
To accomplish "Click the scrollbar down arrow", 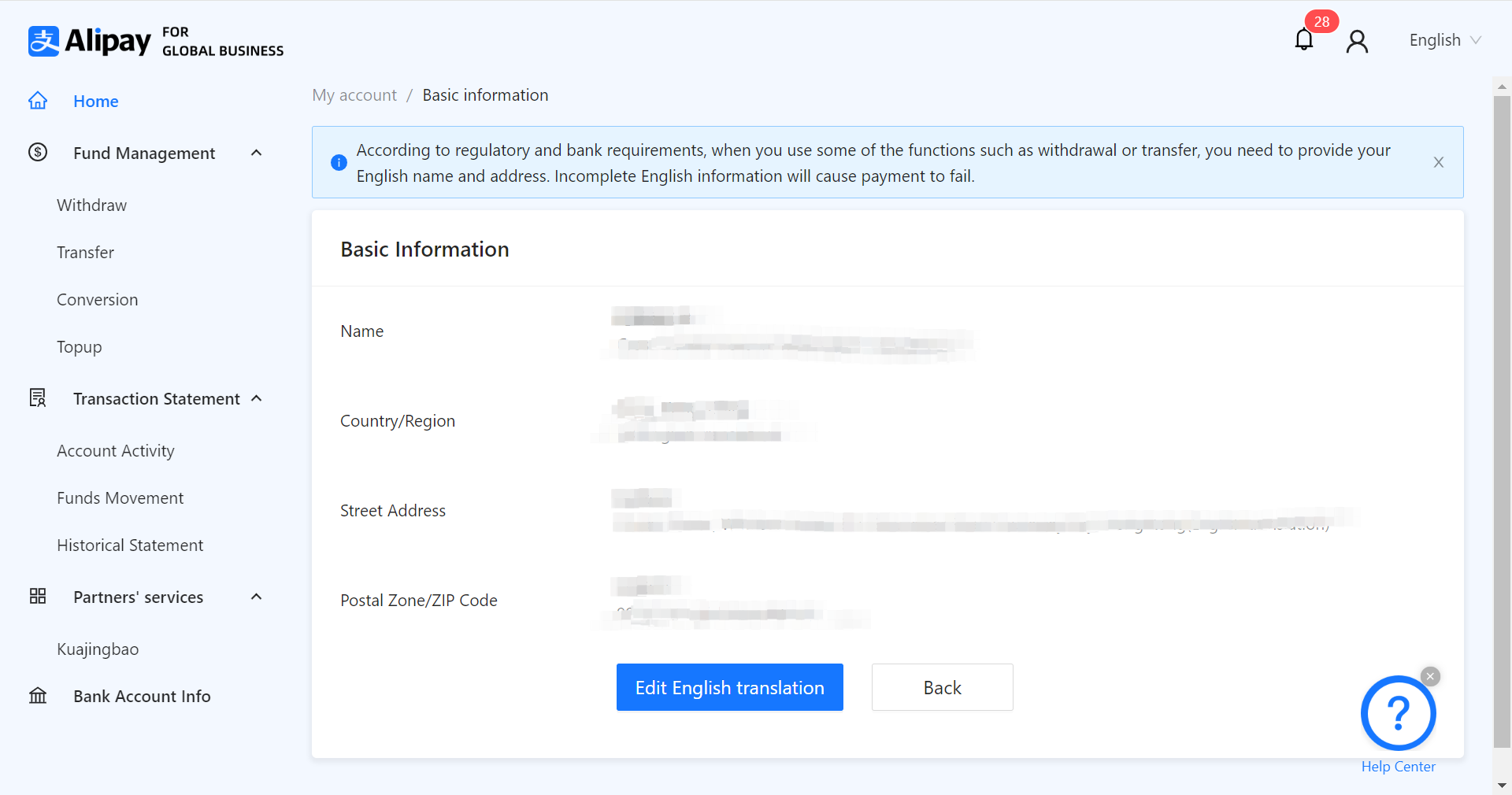I will click(x=1502, y=785).
